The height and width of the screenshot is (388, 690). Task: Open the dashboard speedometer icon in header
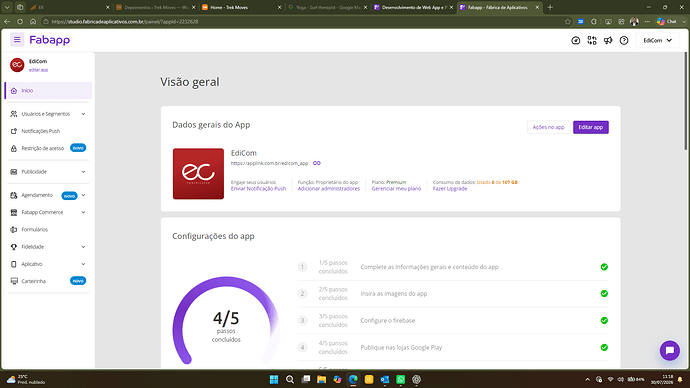[x=576, y=40]
